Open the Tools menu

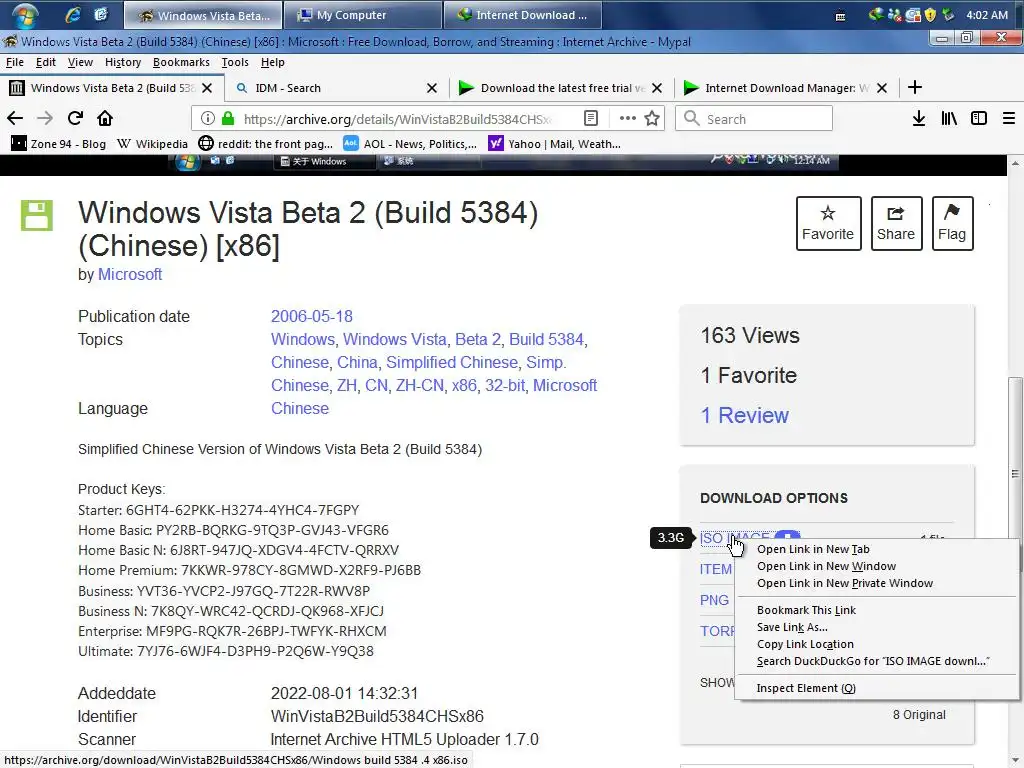pos(234,62)
